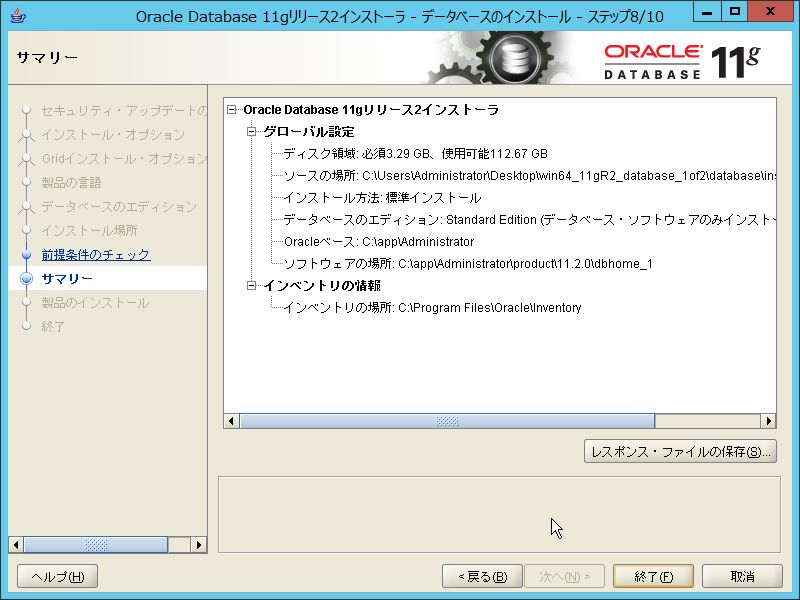This screenshot has height=600, width=800.
Task: Click the sidebar horizontal scrollbar thumb
Action: [95, 545]
